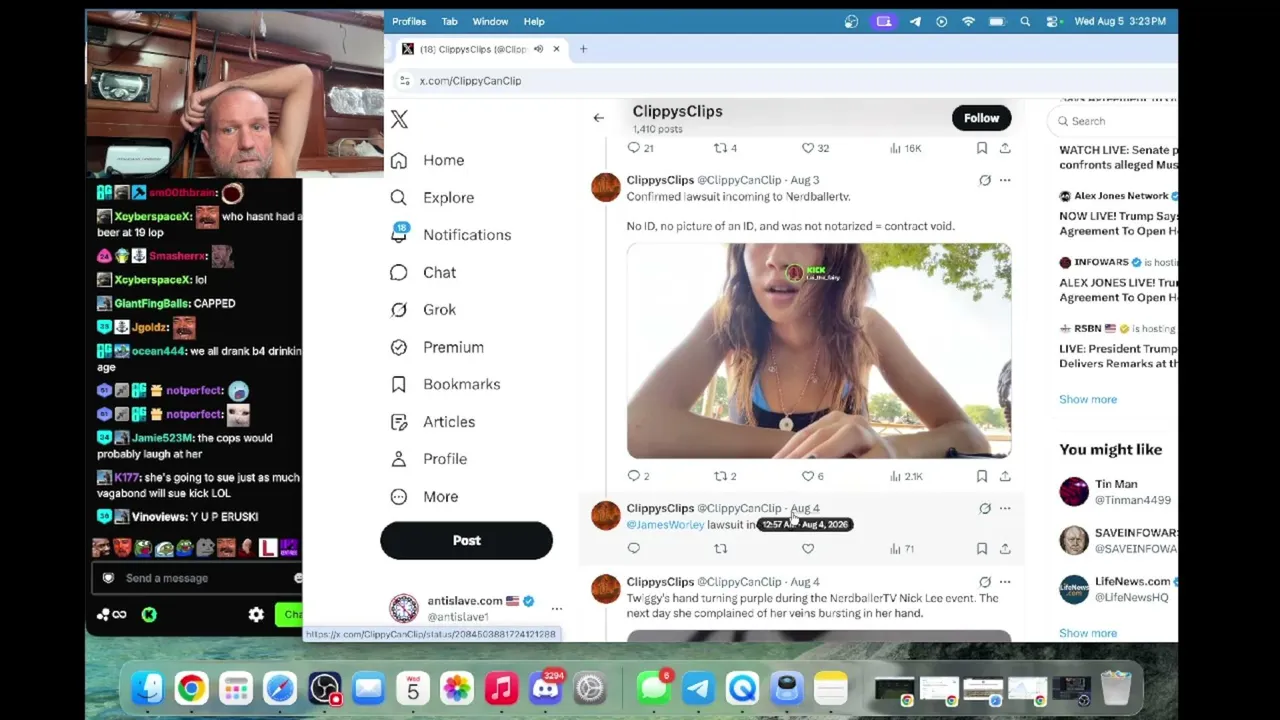Like the post showing 32 likes
The height and width of the screenshot is (720, 1280).
[x=815, y=148]
